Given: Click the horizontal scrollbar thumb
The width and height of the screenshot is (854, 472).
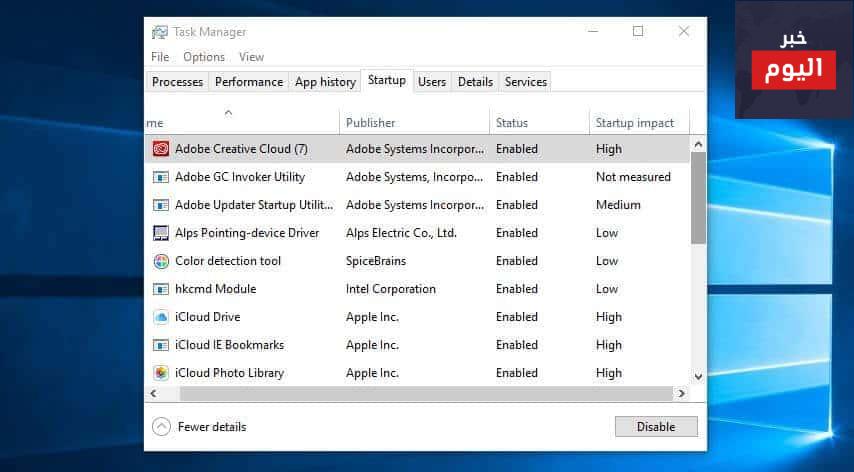Looking at the screenshot, I should (x=426, y=393).
